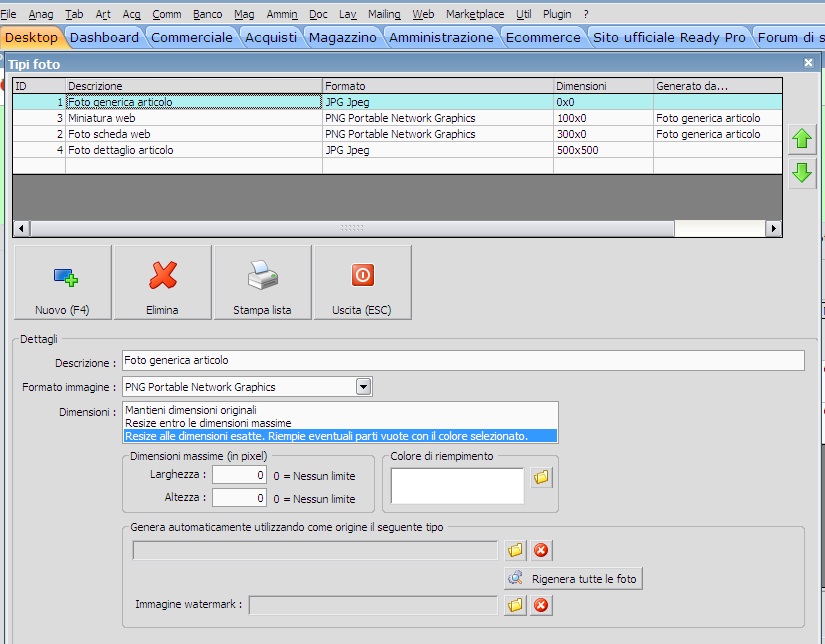Screen dimensions: 825x644
Task: Click Rigenera tutte le foto button
Action: (573, 579)
